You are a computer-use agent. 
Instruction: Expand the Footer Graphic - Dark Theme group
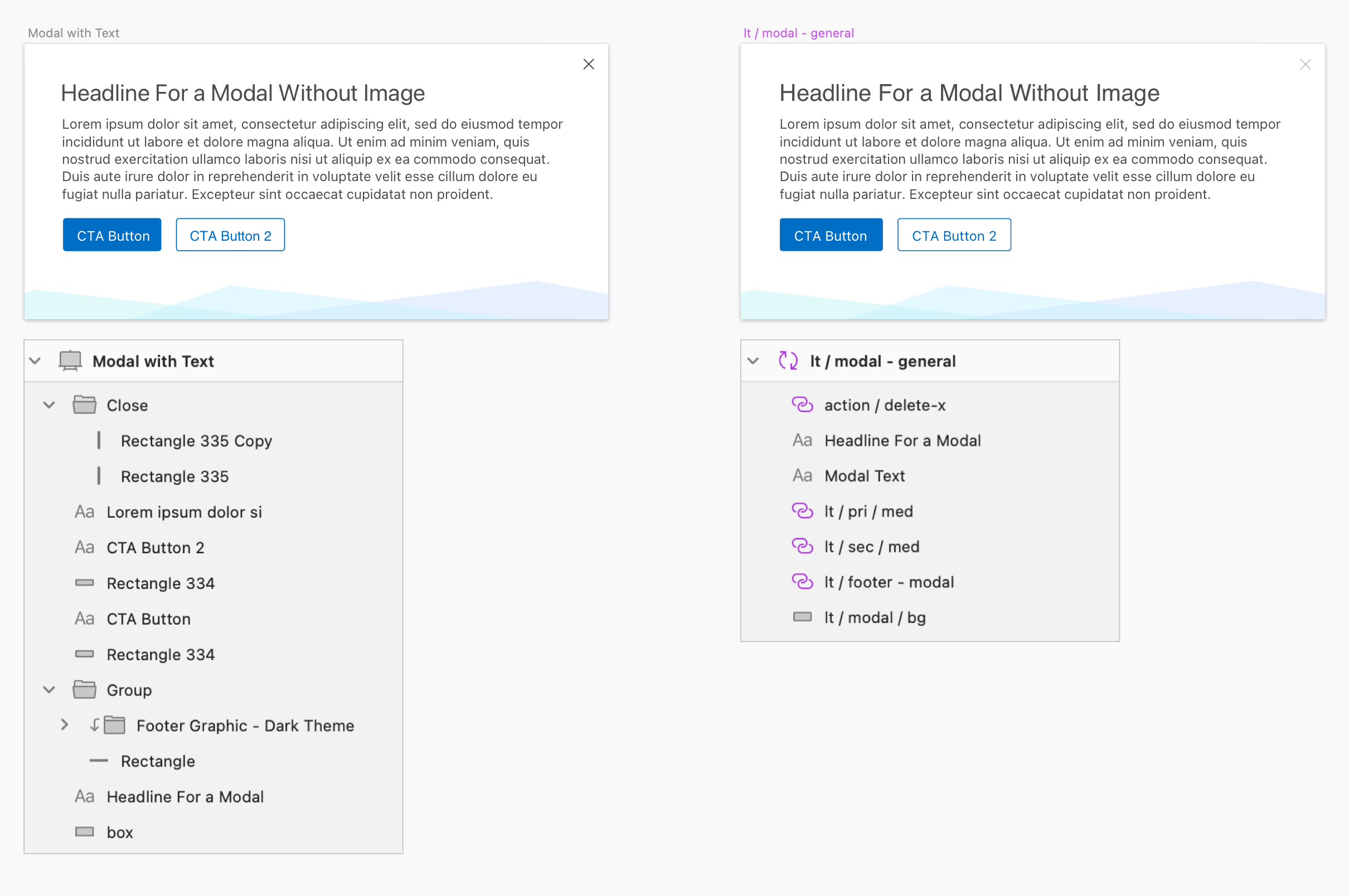[x=65, y=725]
